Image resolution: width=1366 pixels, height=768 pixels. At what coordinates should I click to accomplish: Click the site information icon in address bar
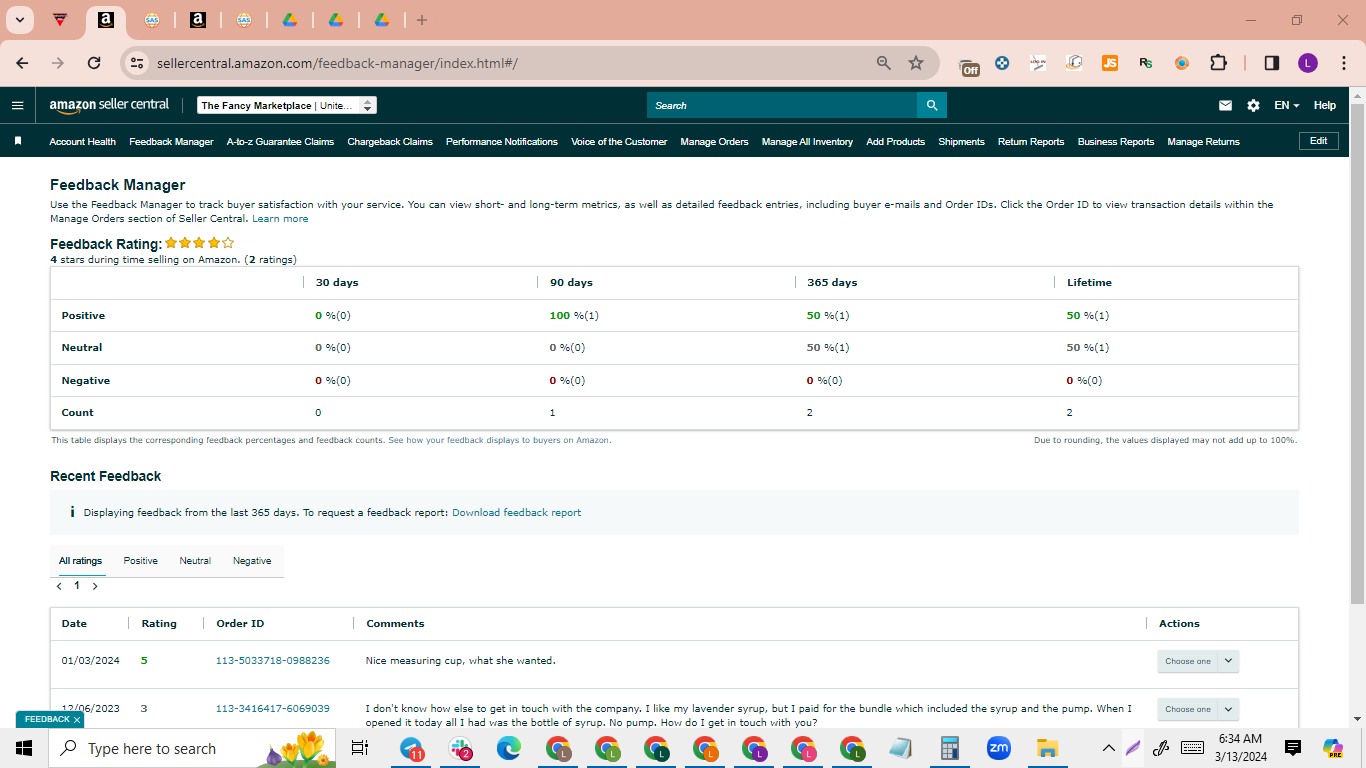(138, 63)
